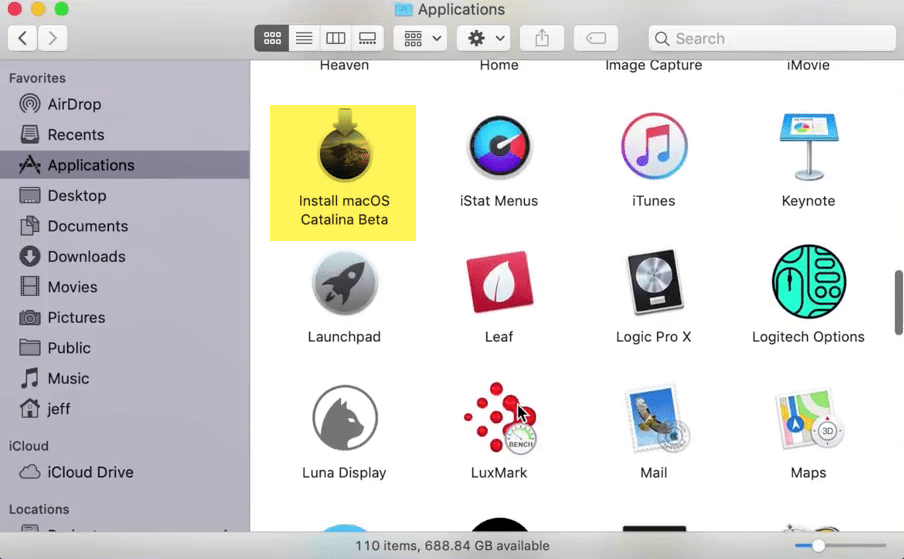Click the Luna Display name label

(344, 473)
